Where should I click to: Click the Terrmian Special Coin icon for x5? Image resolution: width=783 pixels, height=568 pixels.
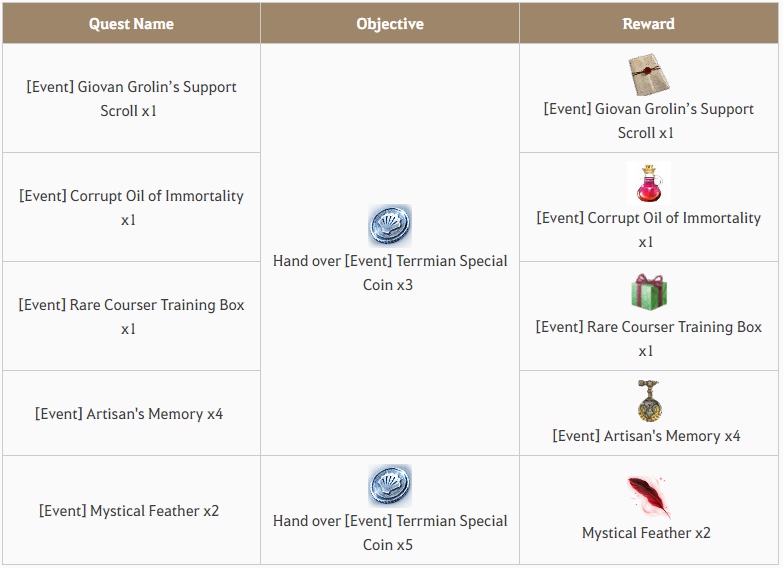[x=390, y=486]
